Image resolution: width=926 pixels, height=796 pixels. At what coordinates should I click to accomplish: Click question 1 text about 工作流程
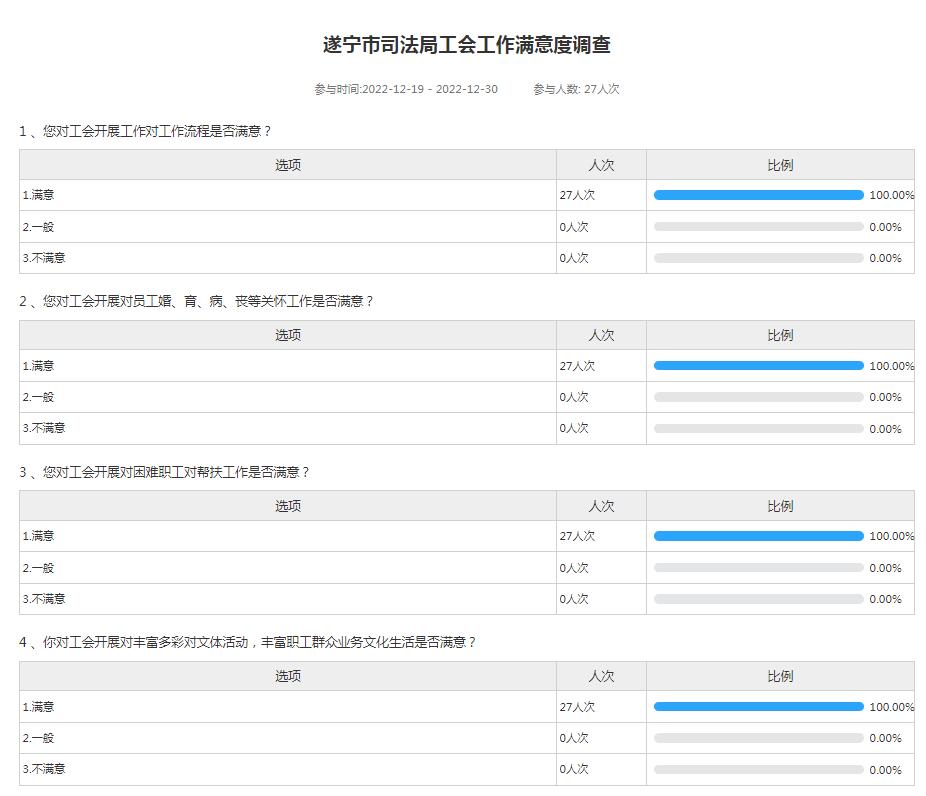(145, 131)
